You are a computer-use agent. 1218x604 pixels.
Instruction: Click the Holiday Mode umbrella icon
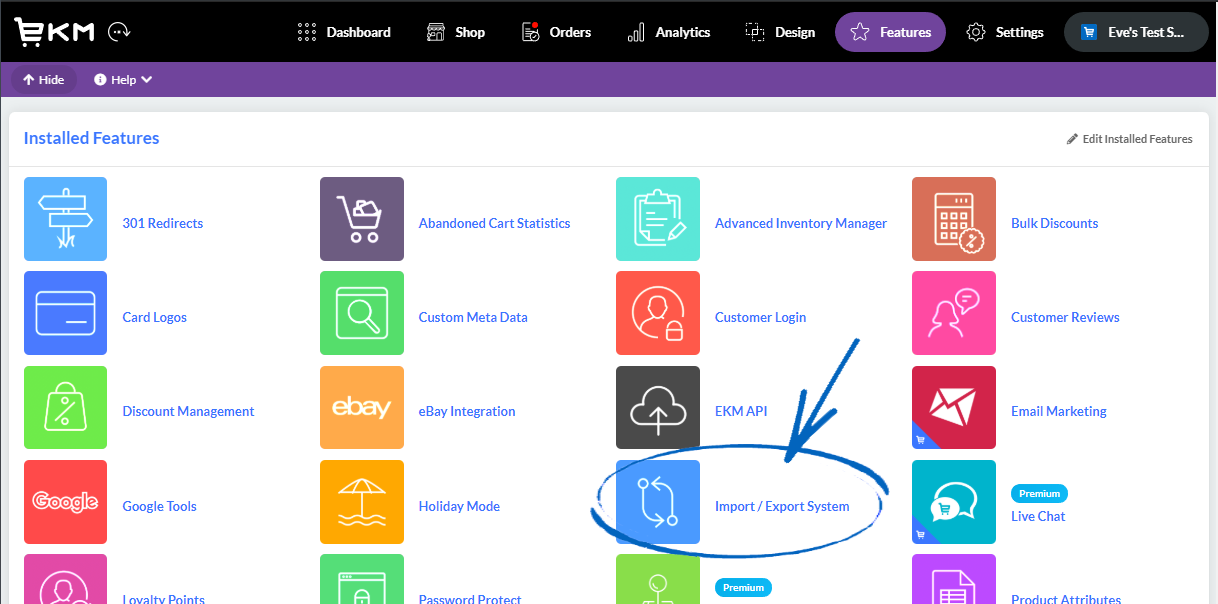(362, 502)
